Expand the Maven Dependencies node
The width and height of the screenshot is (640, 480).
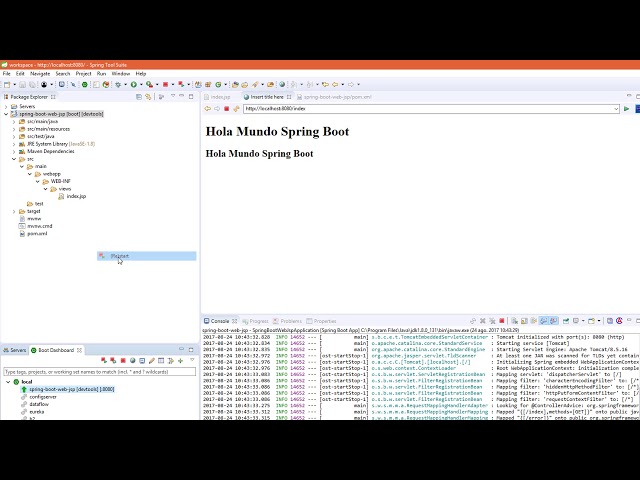coord(14,151)
